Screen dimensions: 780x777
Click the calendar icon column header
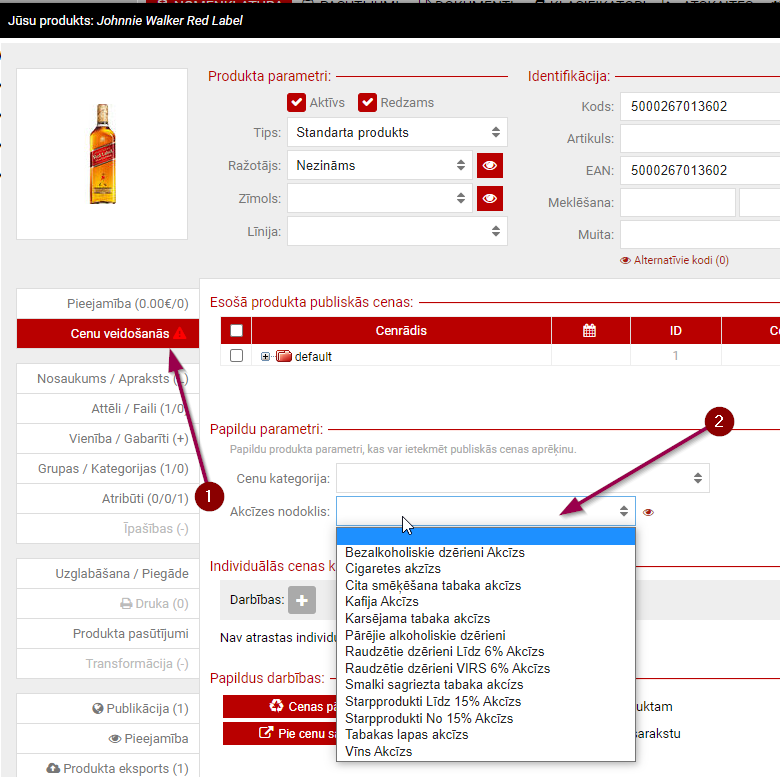[590, 330]
